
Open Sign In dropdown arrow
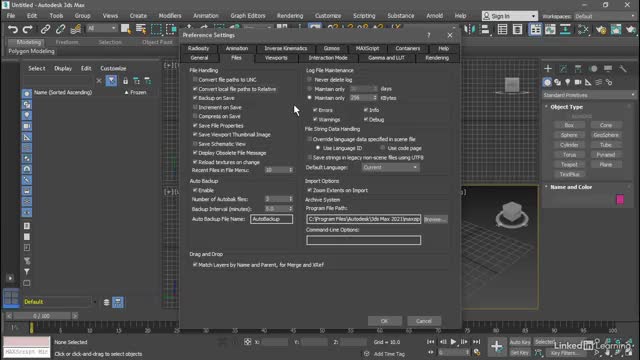coord(533,16)
